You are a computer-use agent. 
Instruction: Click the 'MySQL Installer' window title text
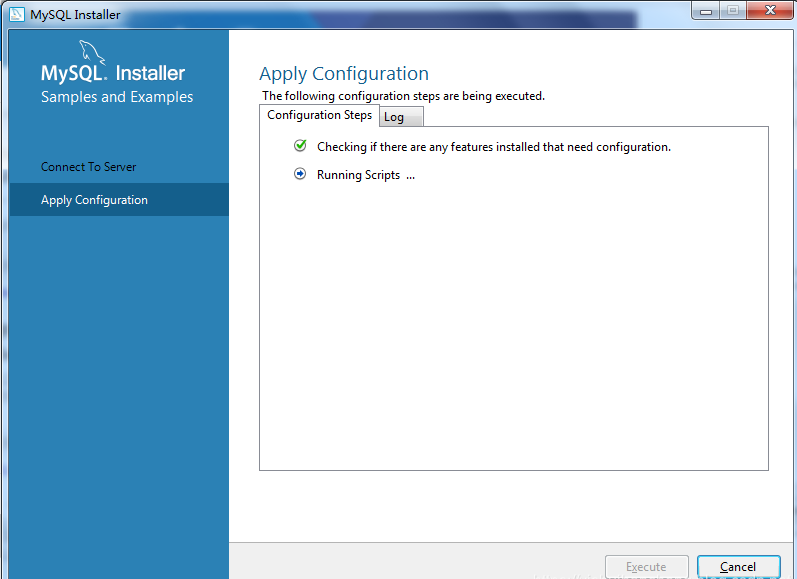[x=75, y=14]
